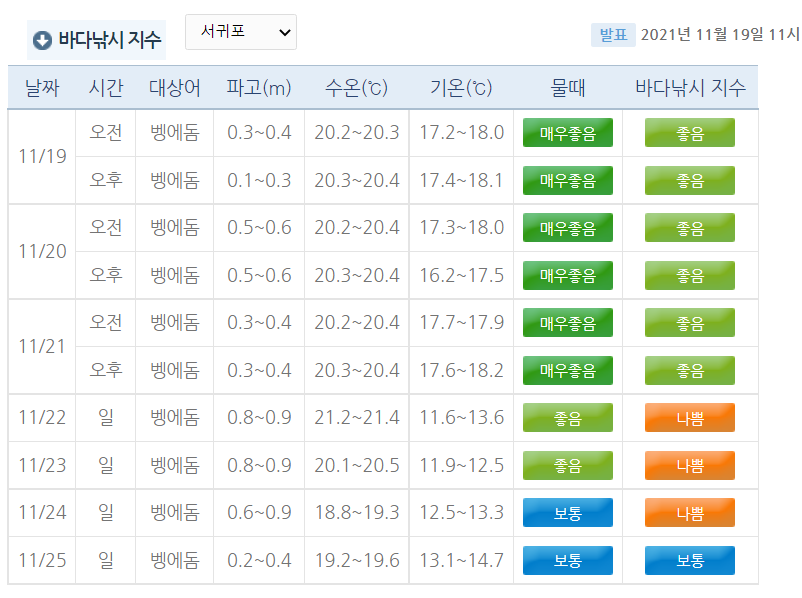Viewport: 802px width, 598px height.
Task: Click the 좋음 tide badge for 11/22
Action: (x=568, y=417)
